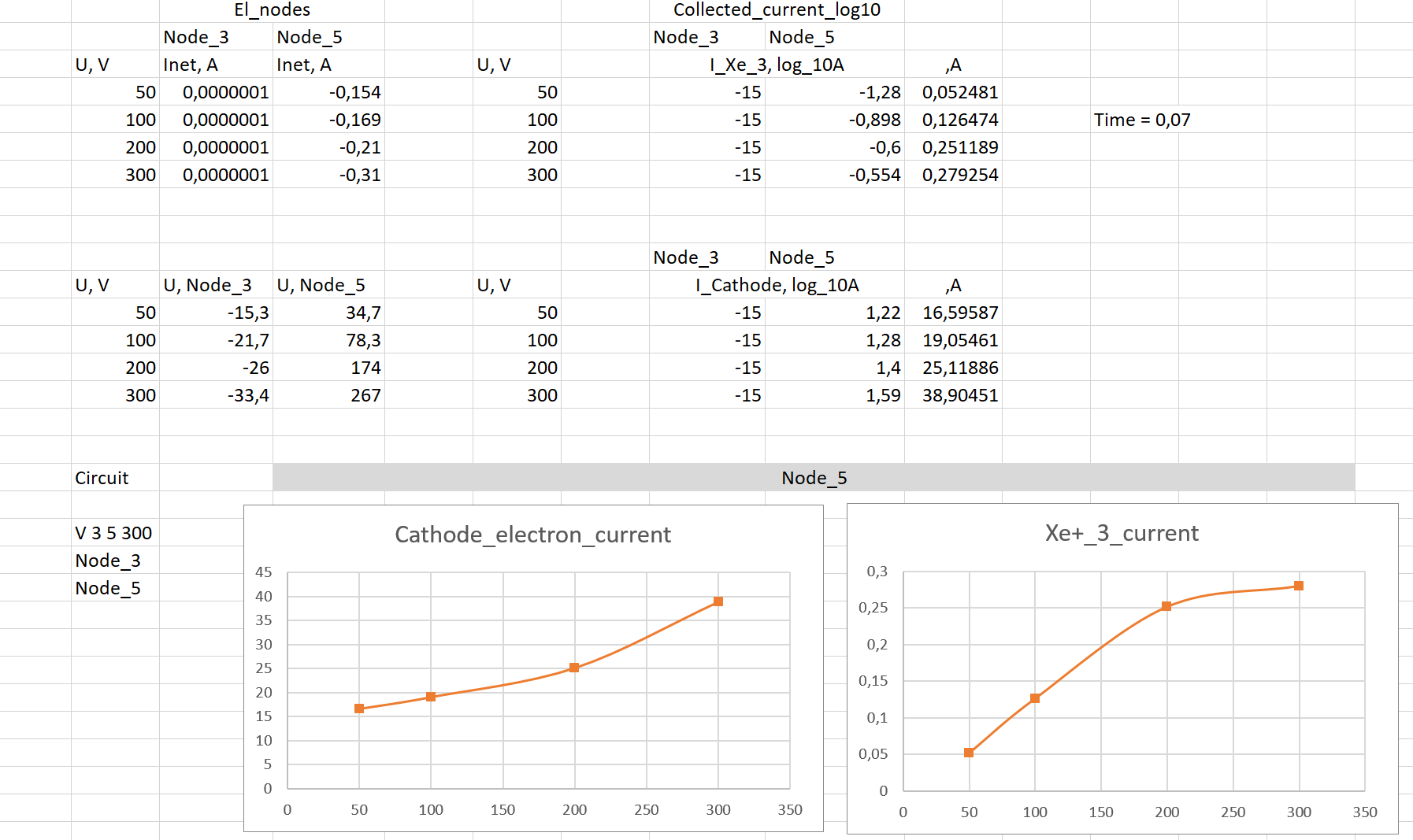Click the U, Node_5 column header cell
This screenshot has width=1413, height=840.
(x=328, y=285)
